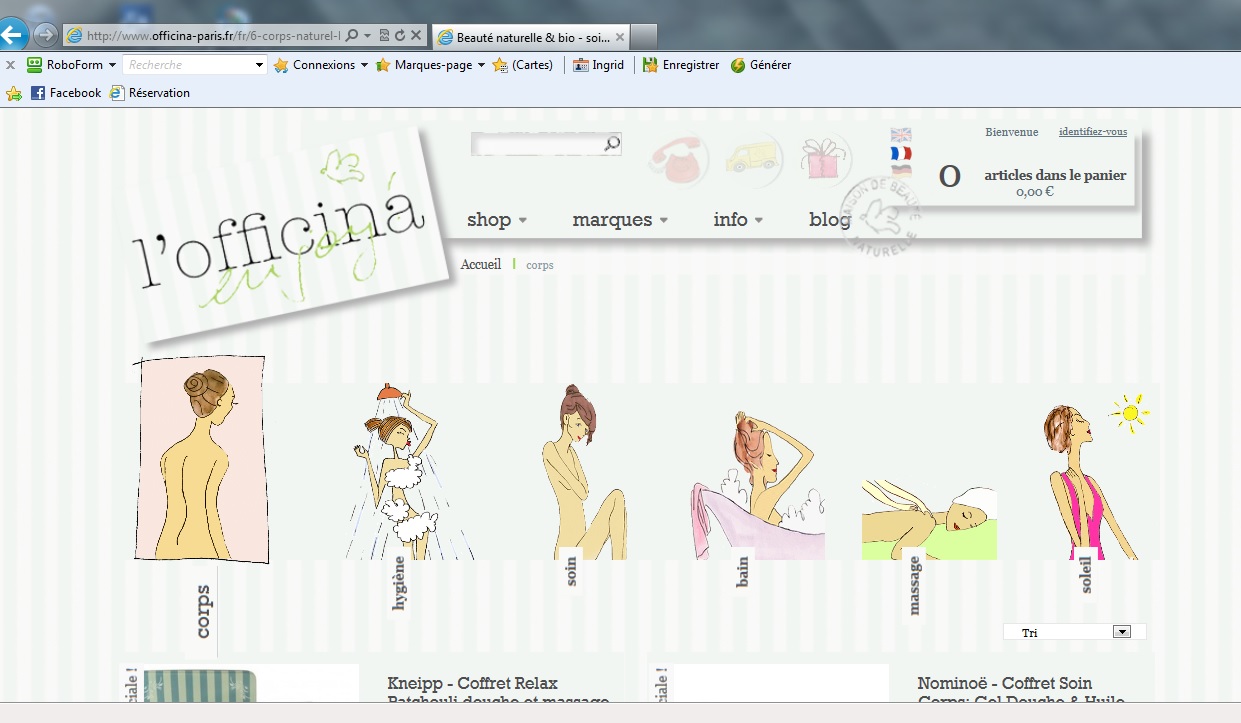Click the browser back arrow button
Image resolution: width=1241 pixels, height=723 pixels.
13,35
